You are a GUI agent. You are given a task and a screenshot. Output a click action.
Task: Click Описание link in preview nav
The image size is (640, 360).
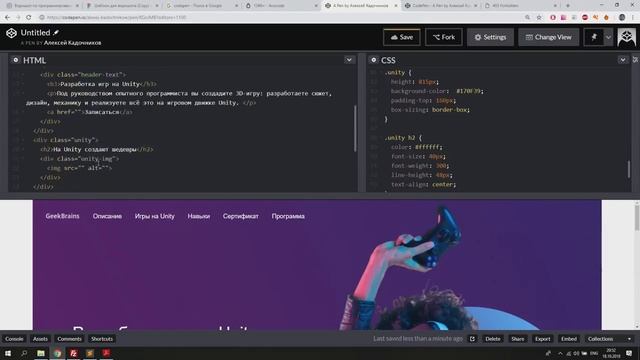[x=107, y=216]
